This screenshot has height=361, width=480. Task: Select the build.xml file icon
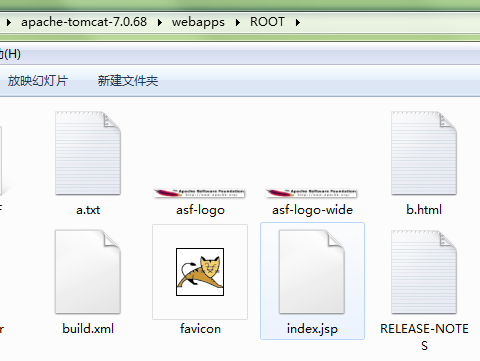pyautogui.click(x=88, y=272)
